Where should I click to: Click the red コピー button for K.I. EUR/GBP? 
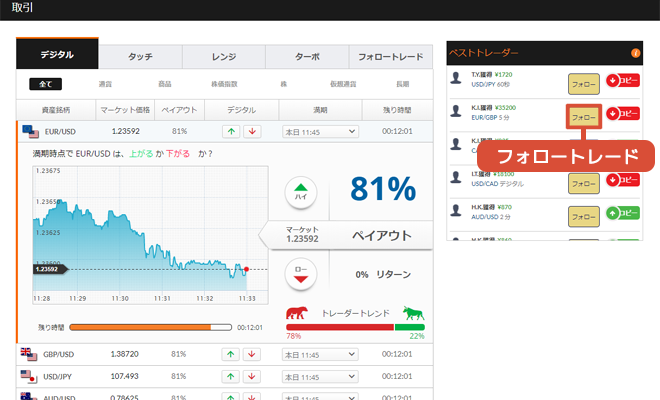tap(623, 113)
